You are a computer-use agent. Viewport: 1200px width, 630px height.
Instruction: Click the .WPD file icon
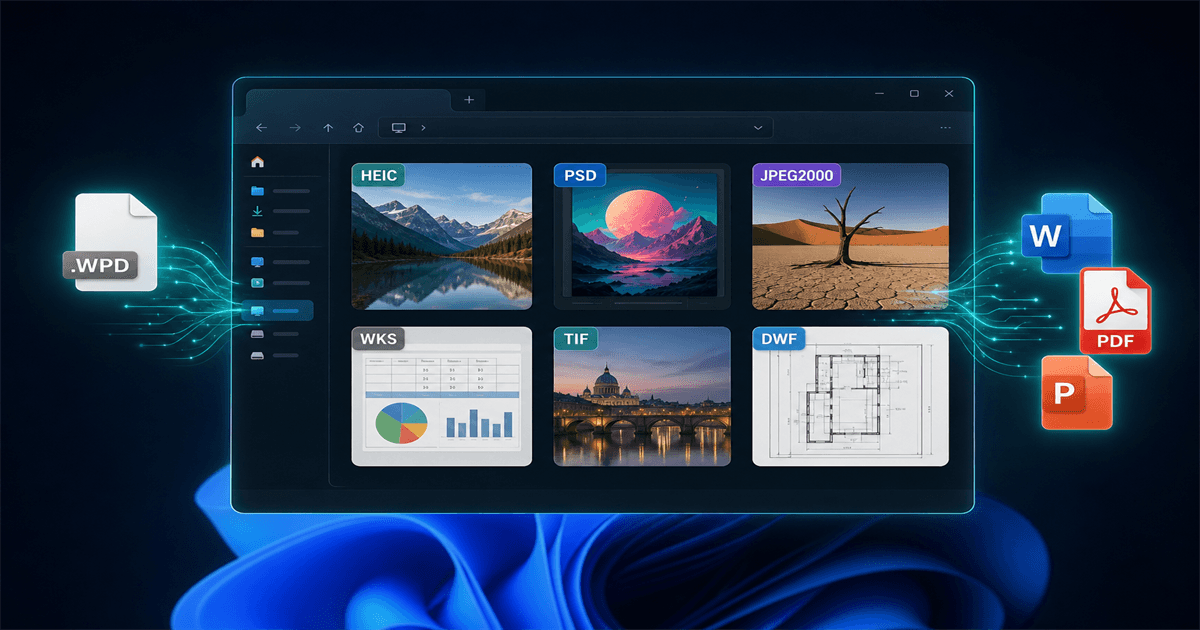tap(113, 243)
